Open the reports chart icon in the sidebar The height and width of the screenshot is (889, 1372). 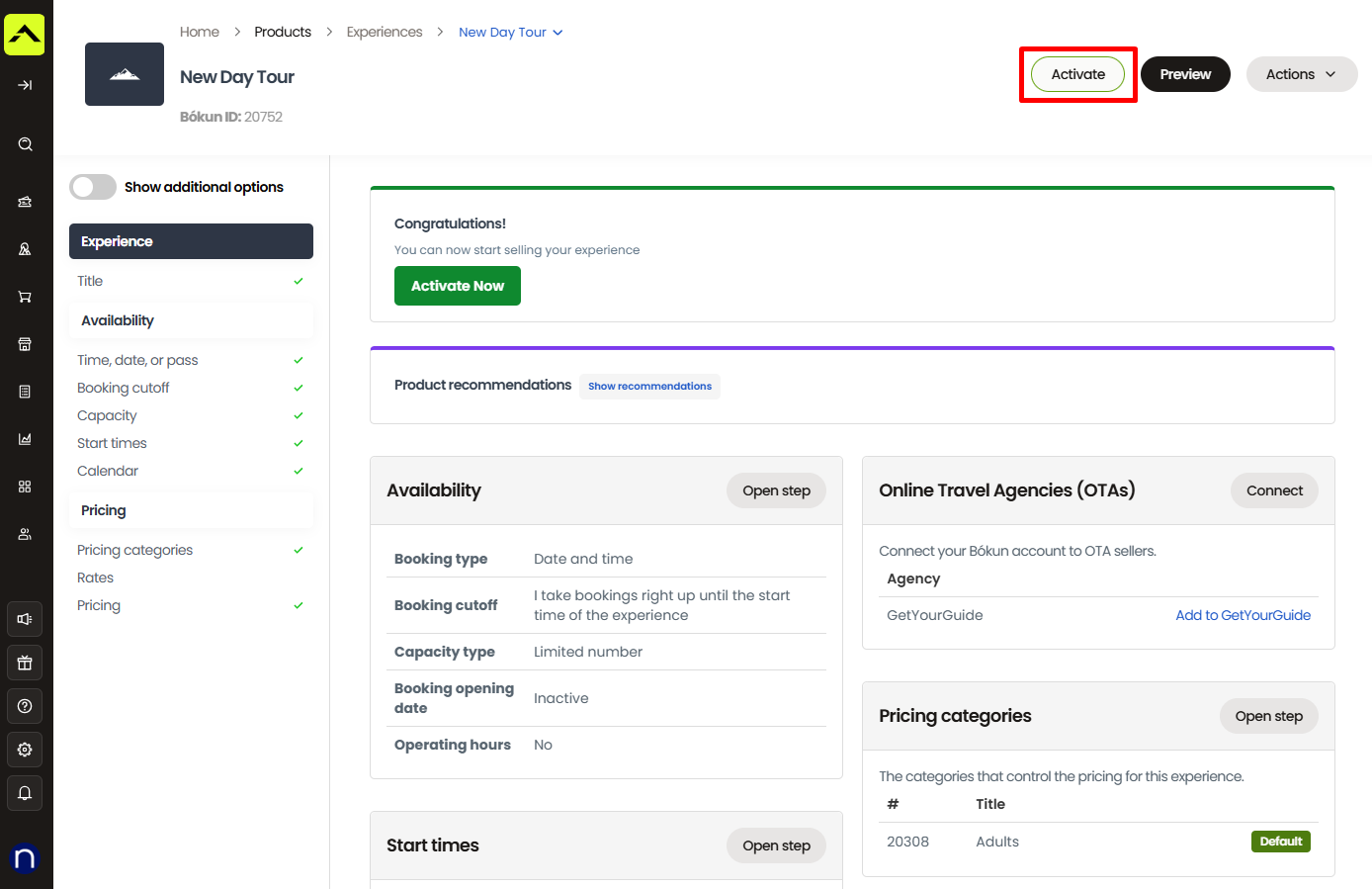[25, 439]
